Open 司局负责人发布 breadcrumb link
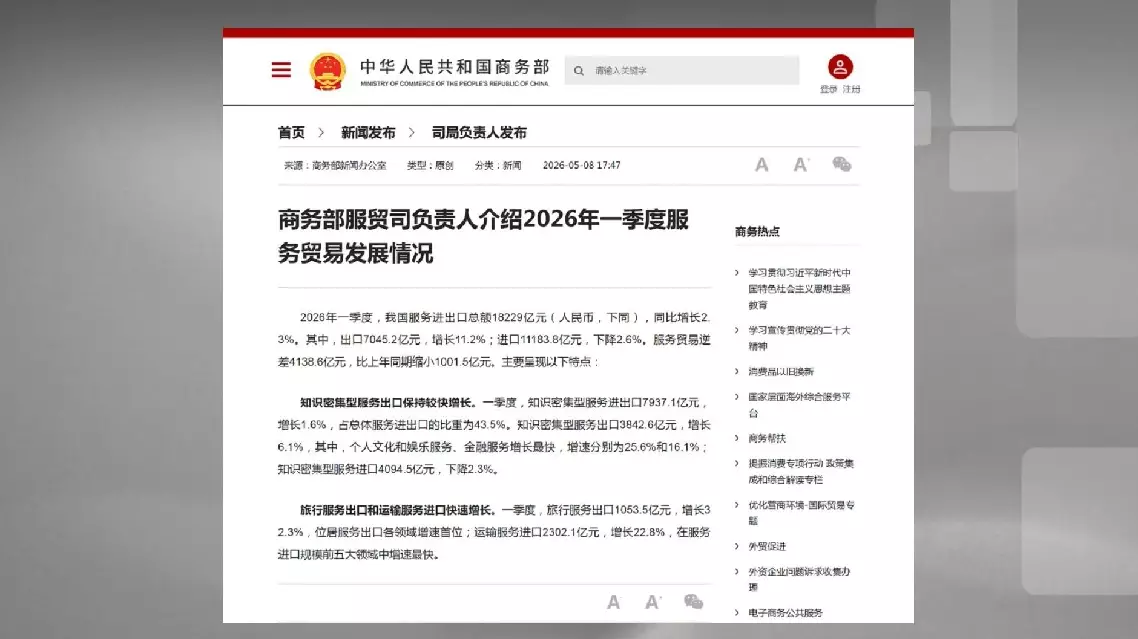Screen dimensions: 1138x639 [x=479, y=133]
